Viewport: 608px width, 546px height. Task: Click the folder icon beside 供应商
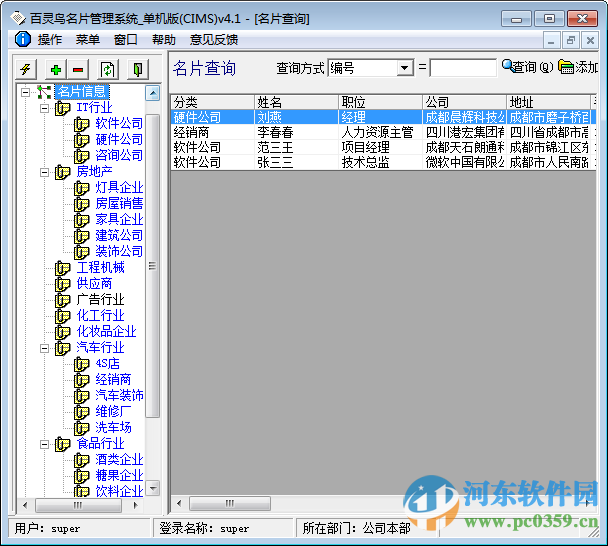(62, 284)
